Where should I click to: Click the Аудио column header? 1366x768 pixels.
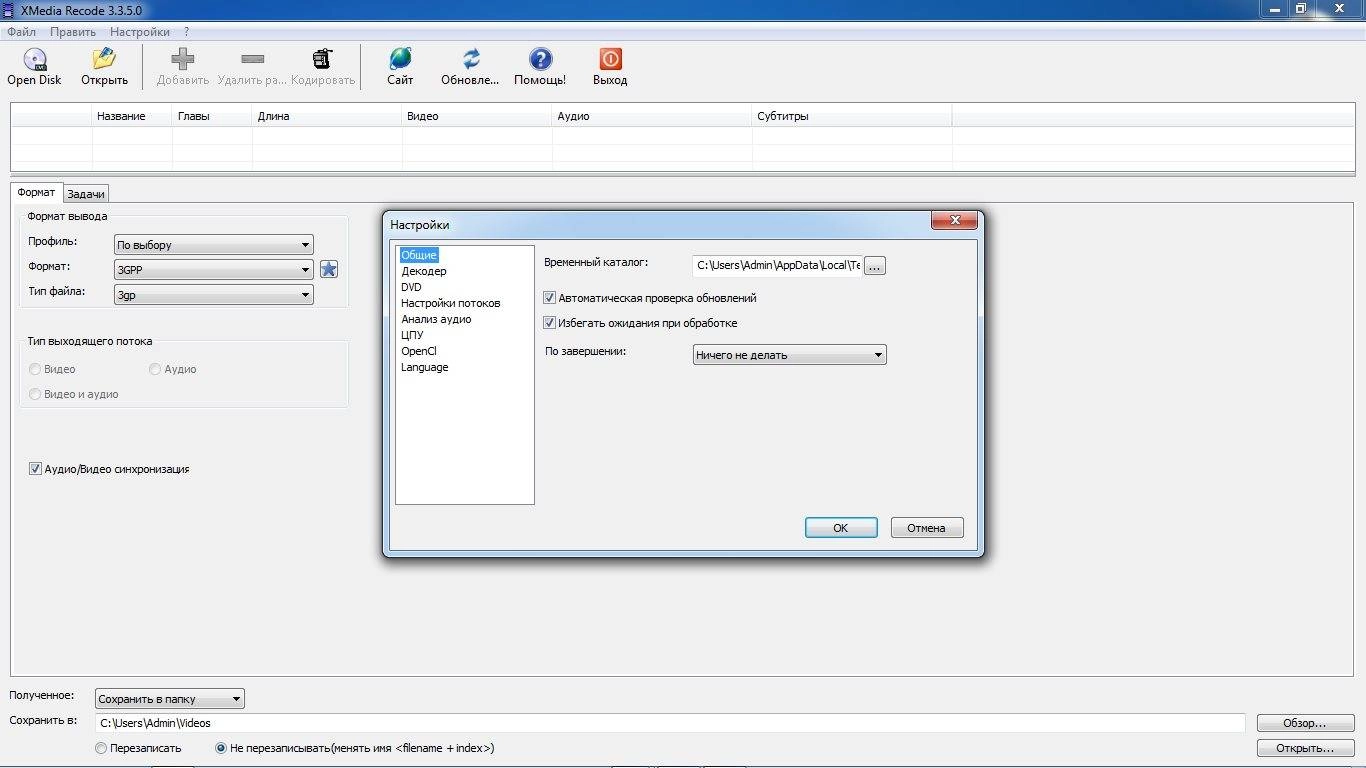tap(652, 116)
